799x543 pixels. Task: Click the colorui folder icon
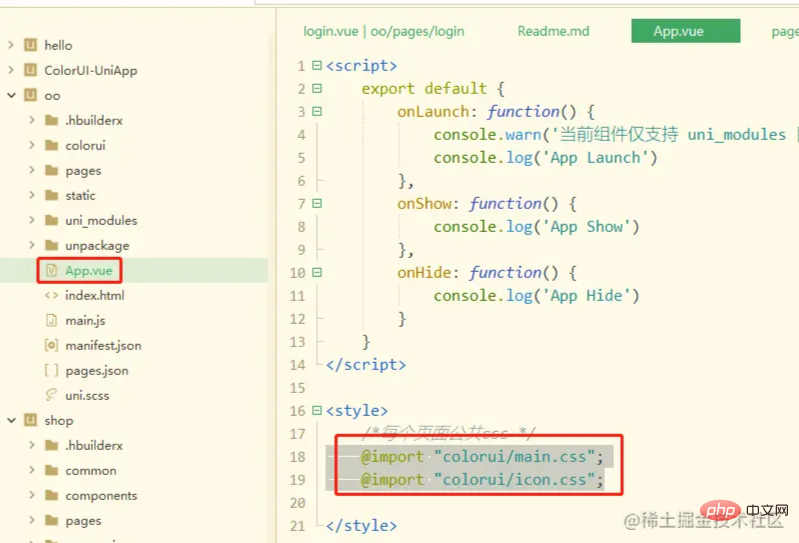click(51, 145)
